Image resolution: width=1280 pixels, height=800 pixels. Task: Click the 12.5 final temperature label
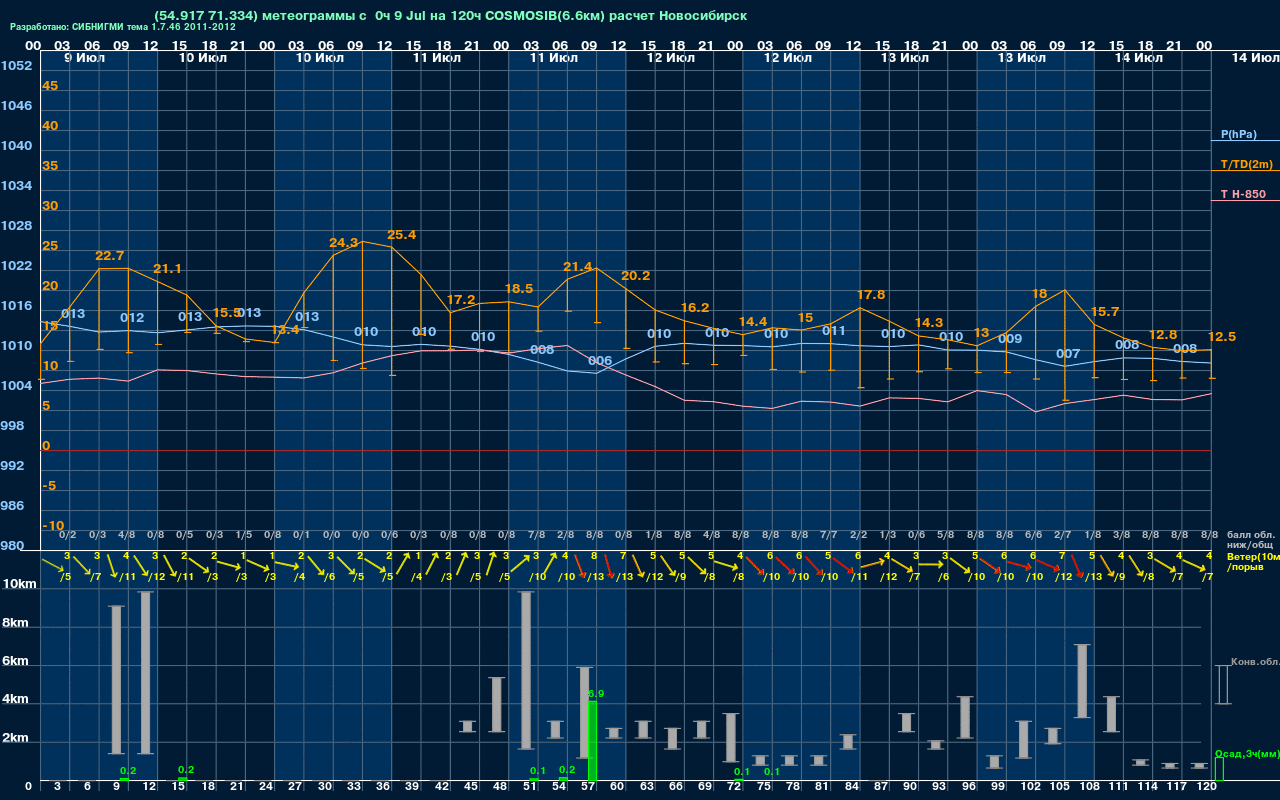coord(1222,337)
